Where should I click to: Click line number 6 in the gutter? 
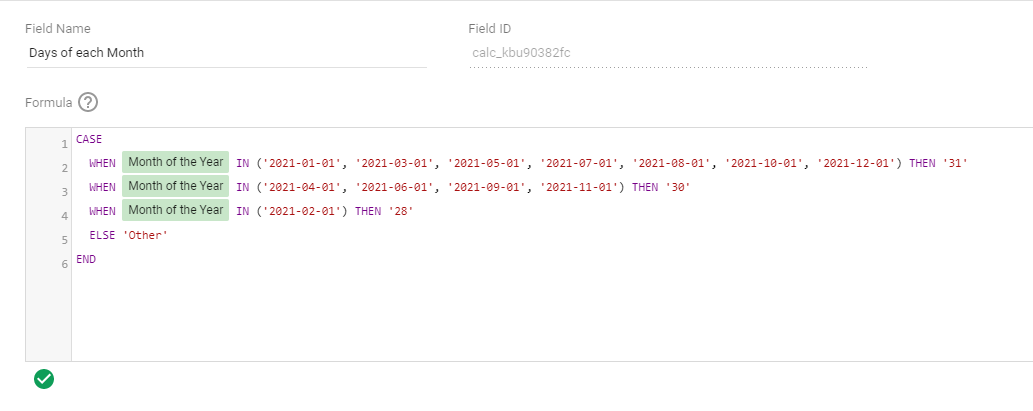(64, 264)
